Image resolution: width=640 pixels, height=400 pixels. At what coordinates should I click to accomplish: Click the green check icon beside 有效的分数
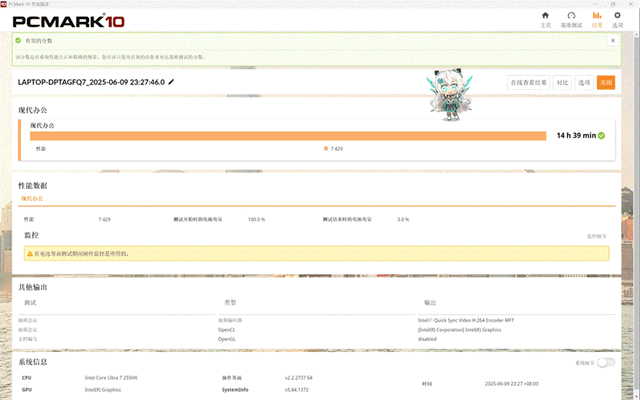coord(18,40)
